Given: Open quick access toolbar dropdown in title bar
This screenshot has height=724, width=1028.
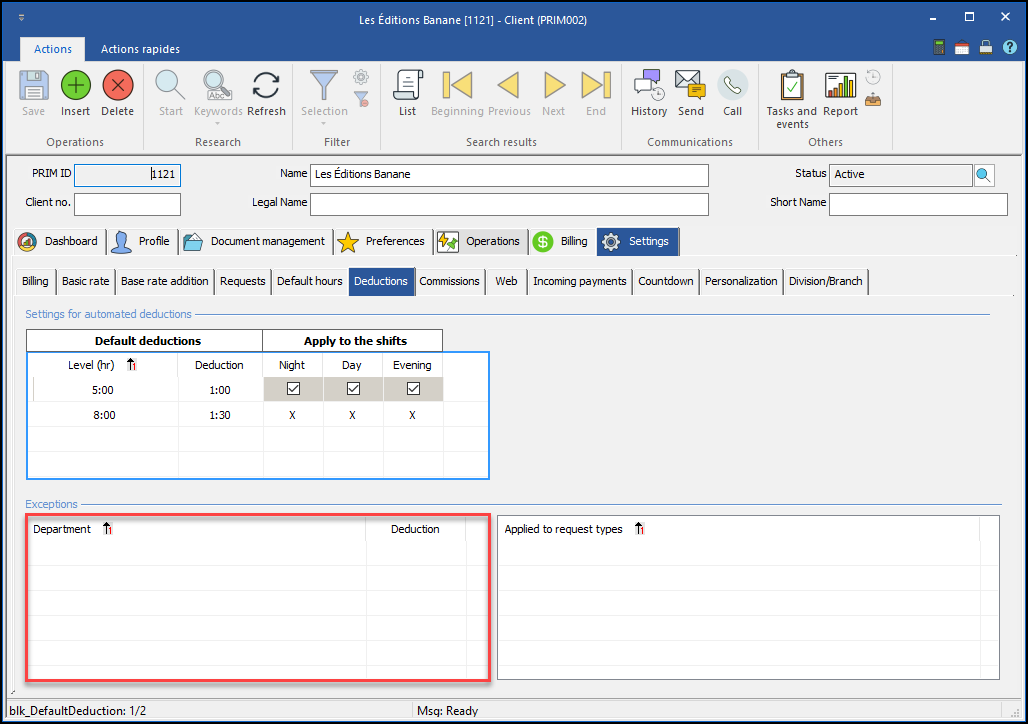Looking at the screenshot, I should (x=21, y=18).
